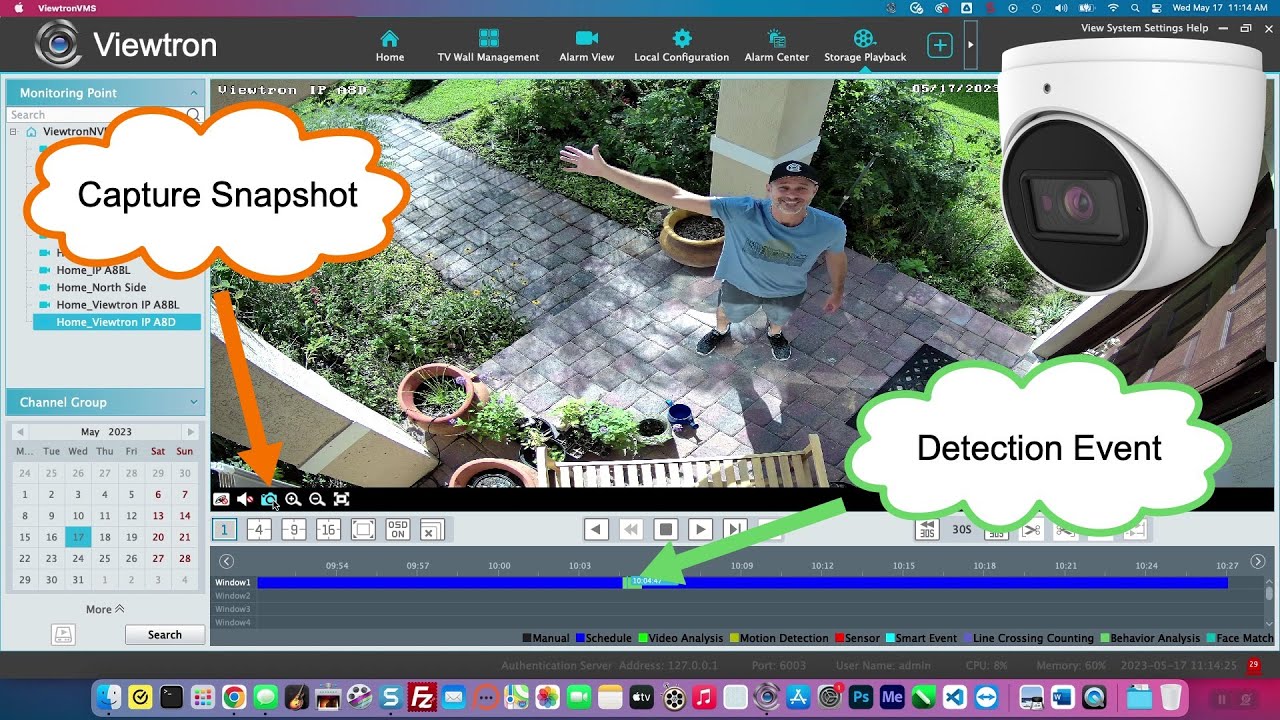Switch to 4-window layout
Viewport: 1280px width, 720px height.
259,530
